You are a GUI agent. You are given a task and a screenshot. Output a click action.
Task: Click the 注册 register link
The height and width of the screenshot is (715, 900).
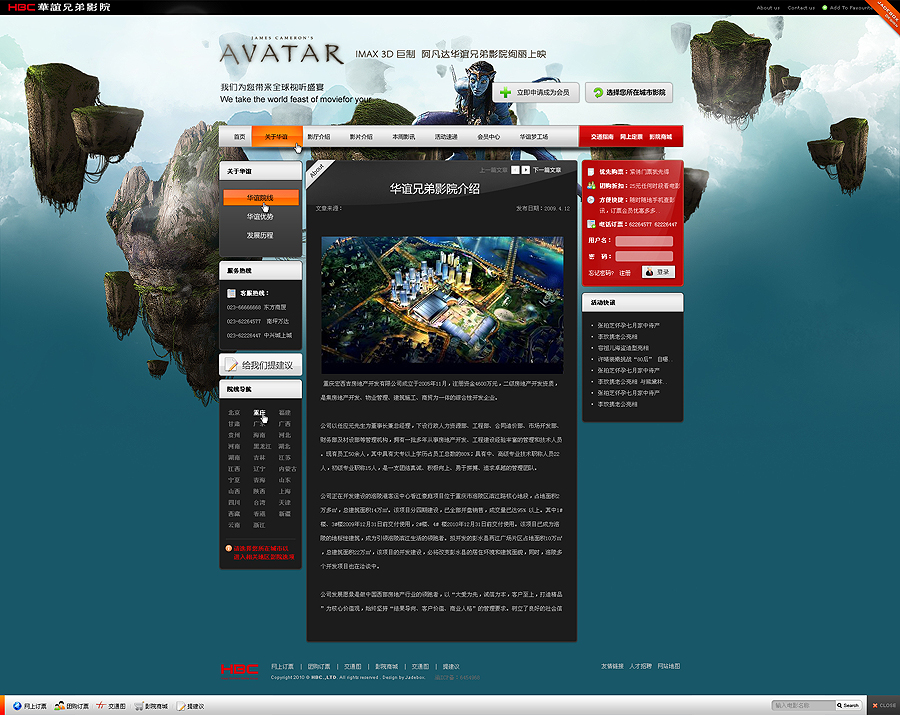point(625,273)
